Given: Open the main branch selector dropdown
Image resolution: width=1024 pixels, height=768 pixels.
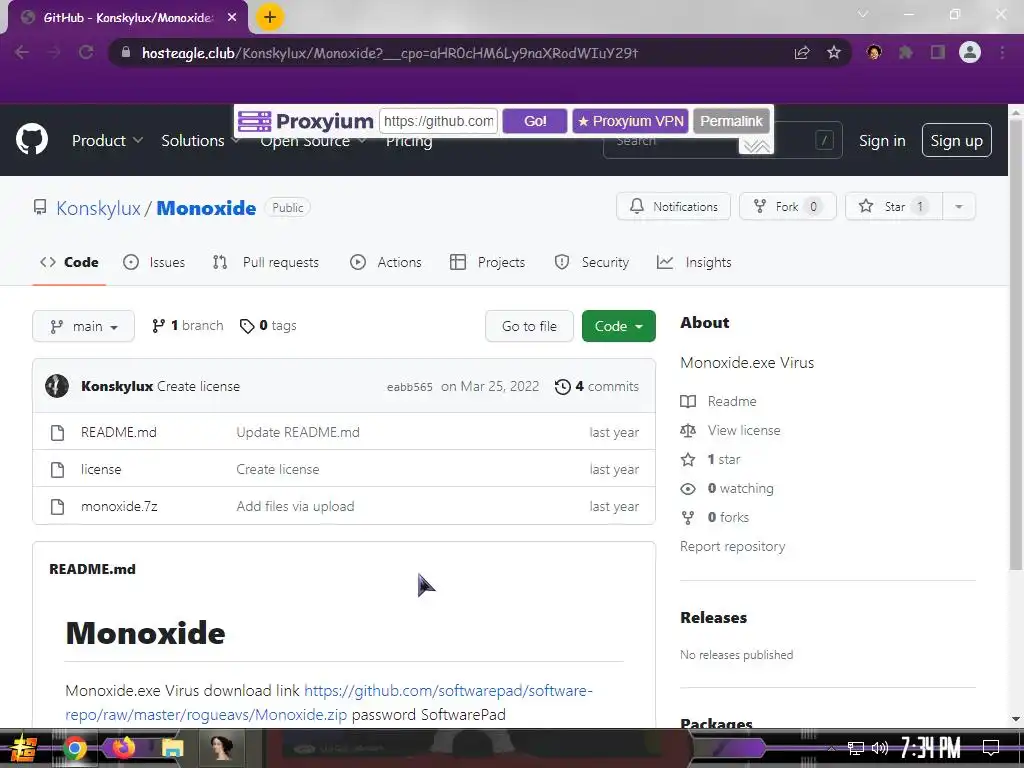Looking at the screenshot, I should click(x=84, y=326).
